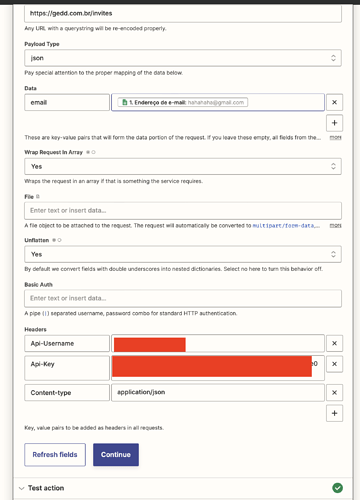360x500 pixels.
Task: Expand the Test action section chevron
Action: [x=22, y=488]
